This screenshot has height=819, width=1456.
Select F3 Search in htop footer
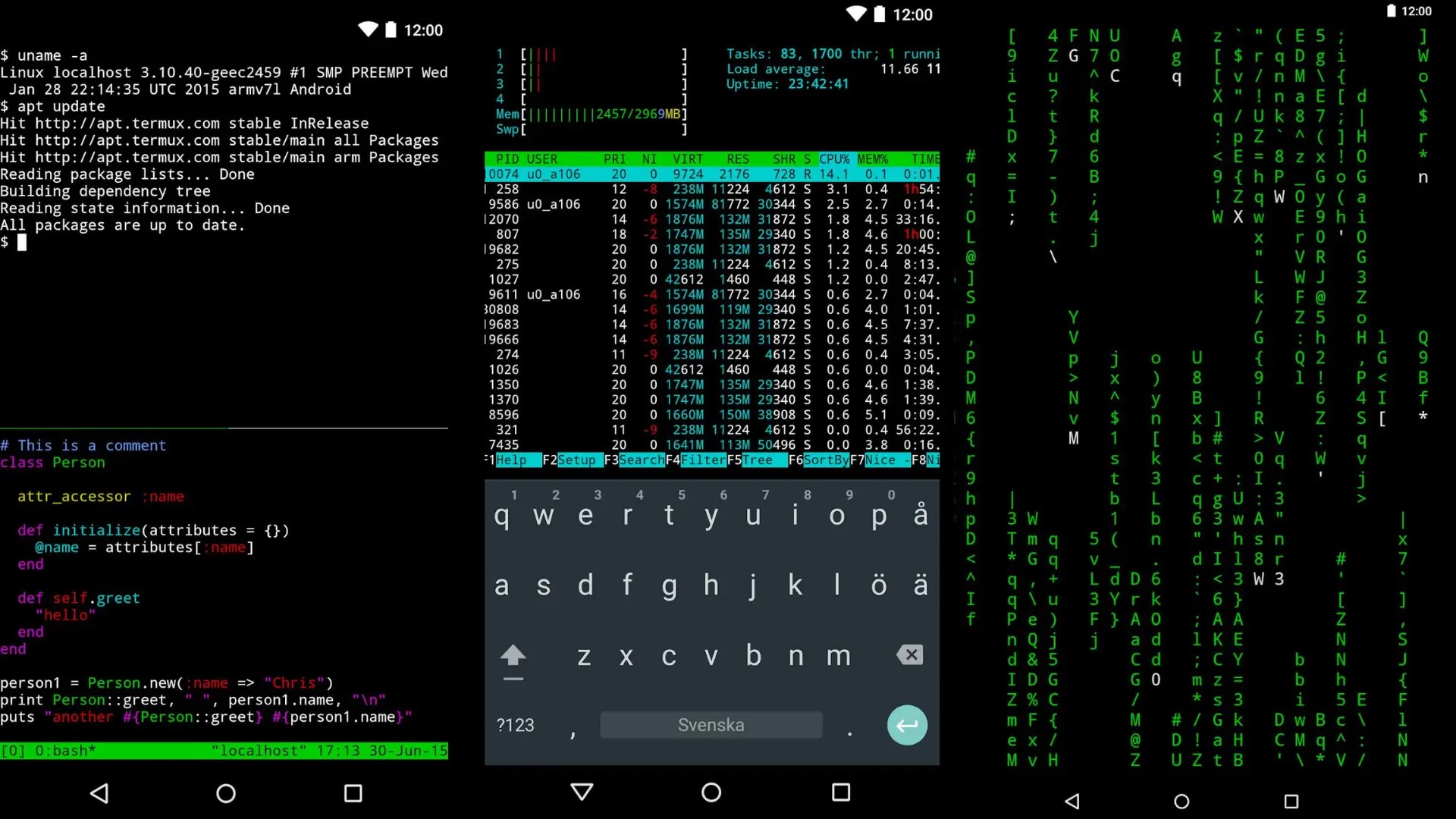(641, 460)
